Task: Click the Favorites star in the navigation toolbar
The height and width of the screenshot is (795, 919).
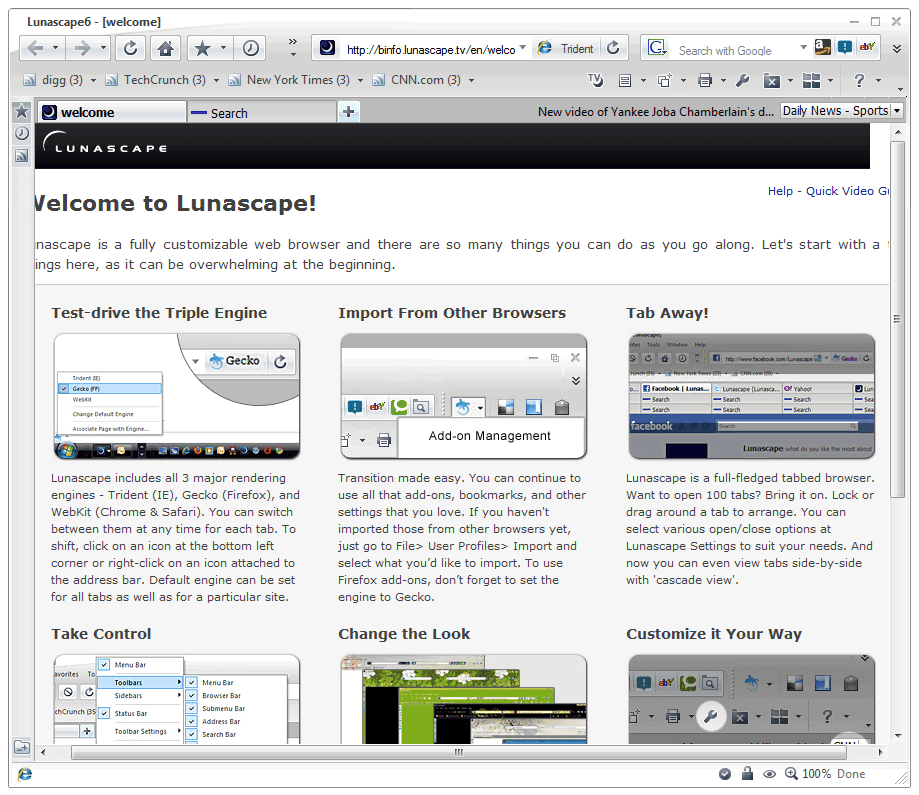Action: 202,48
